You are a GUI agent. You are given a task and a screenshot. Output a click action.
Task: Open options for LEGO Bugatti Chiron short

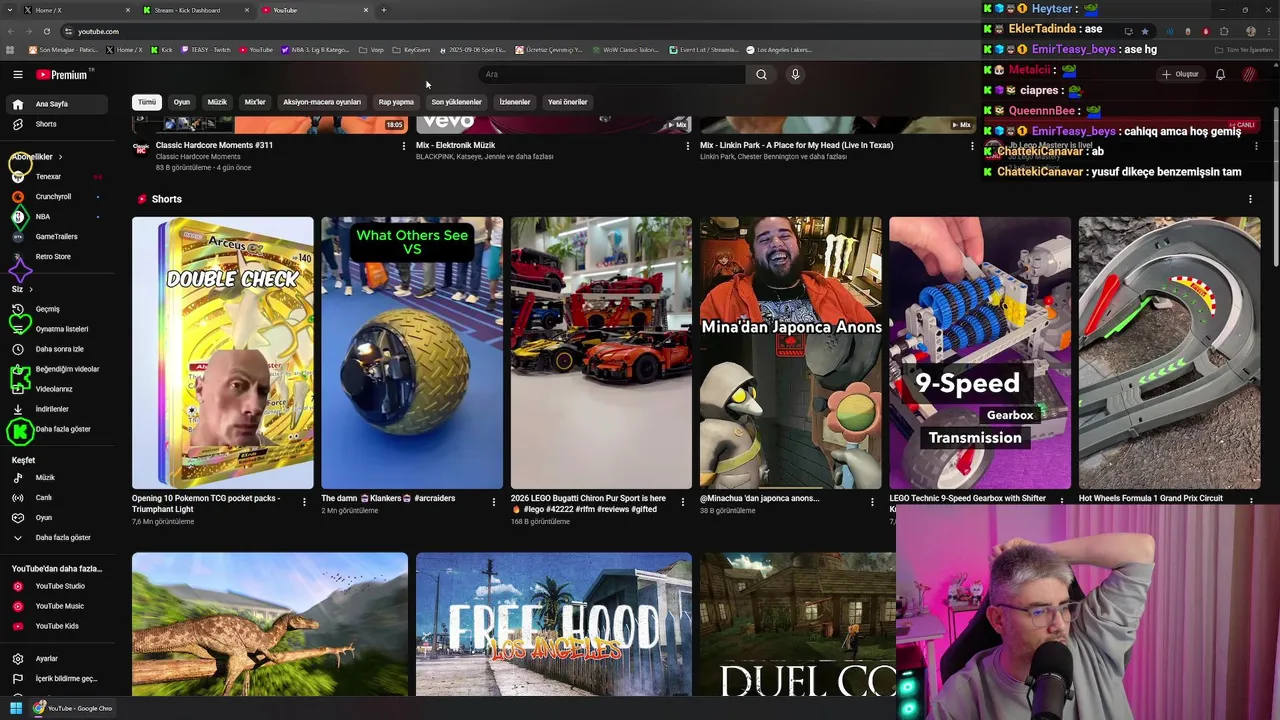coord(683,502)
